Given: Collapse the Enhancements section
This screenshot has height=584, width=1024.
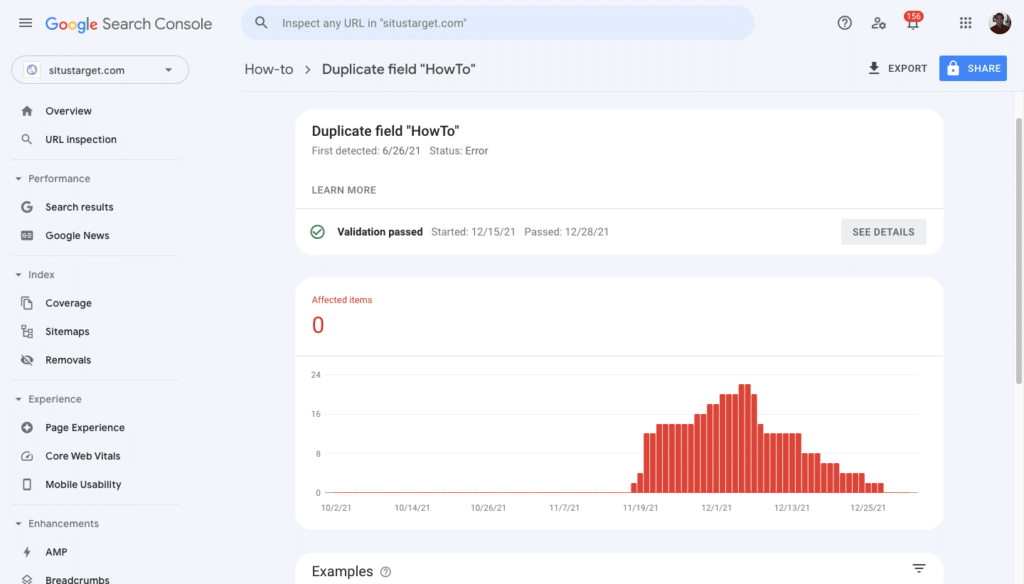Looking at the screenshot, I should pos(19,524).
